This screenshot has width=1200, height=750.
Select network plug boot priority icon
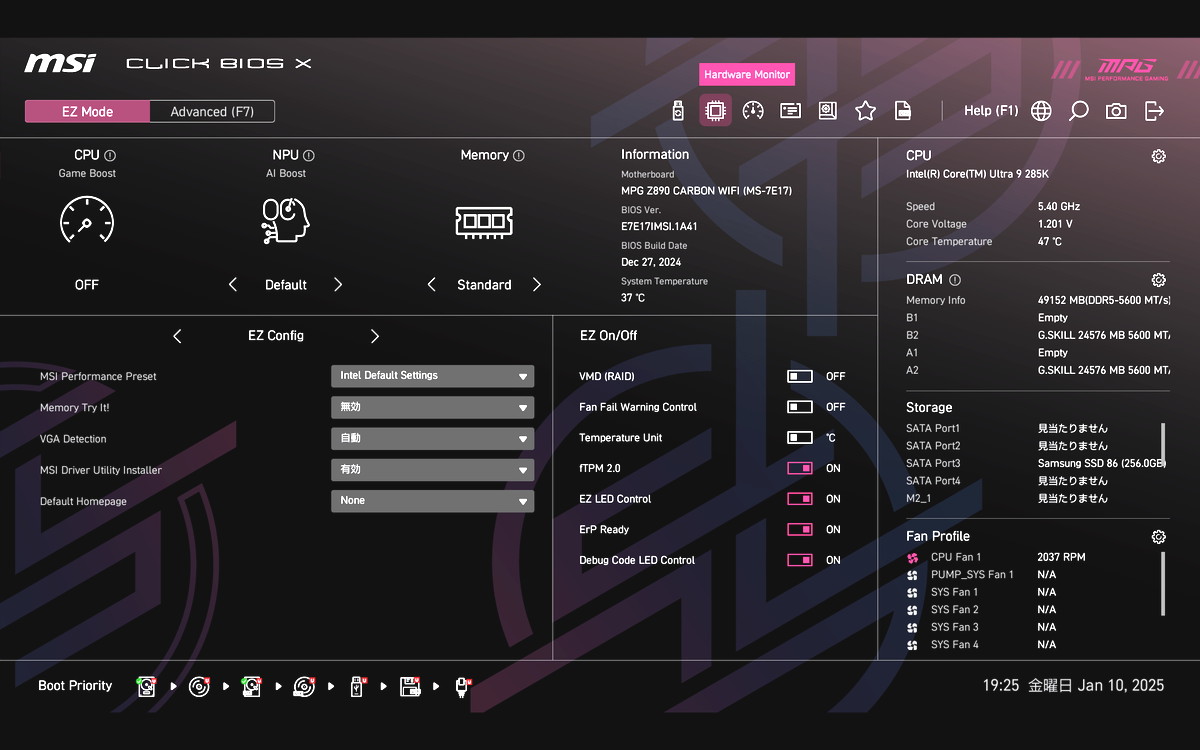462,686
